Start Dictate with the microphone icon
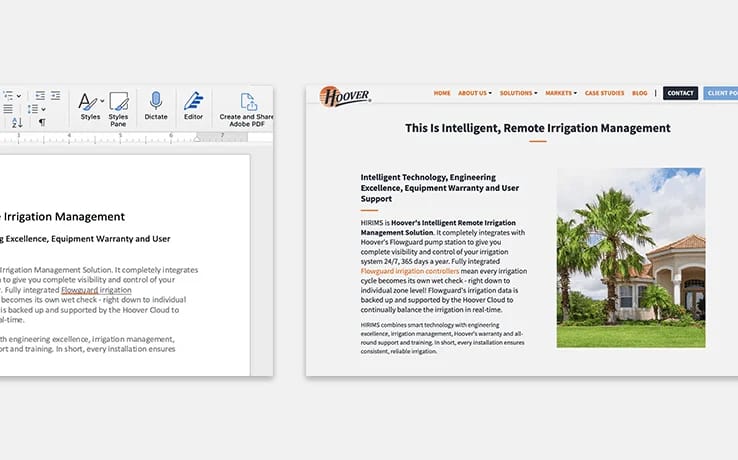The height and width of the screenshot is (460, 738). pos(156,105)
